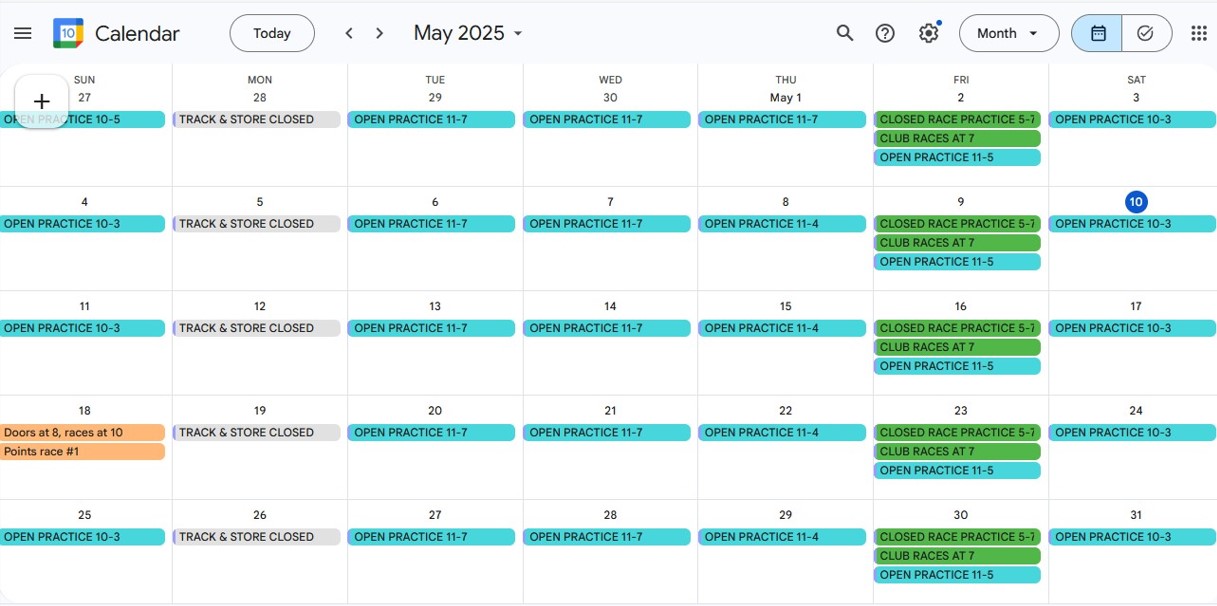Image resolution: width=1217 pixels, height=606 pixels.
Task: Select the highlighted date 10
Action: point(1136,202)
